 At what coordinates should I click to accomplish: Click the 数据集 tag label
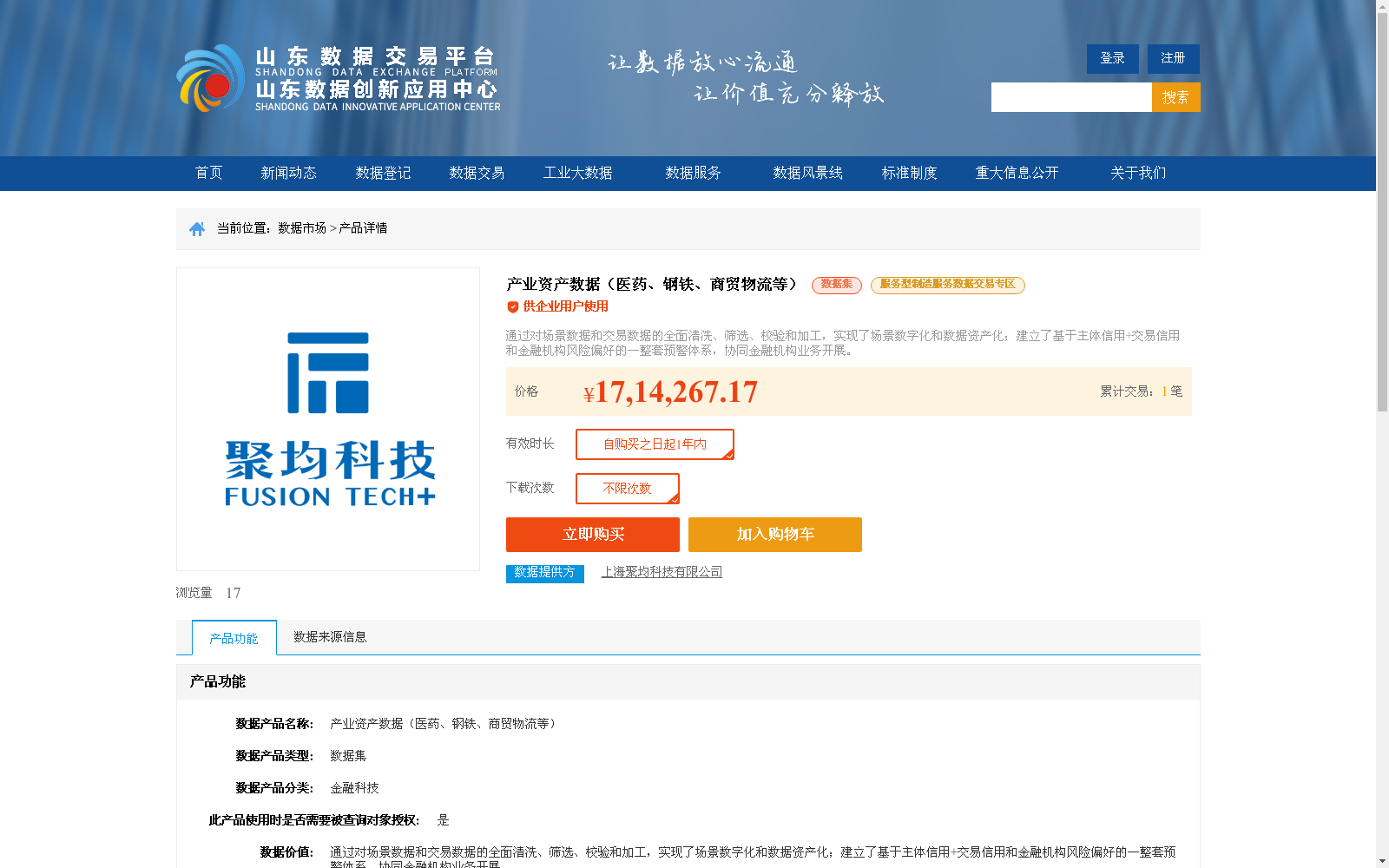tap(837, 285)
